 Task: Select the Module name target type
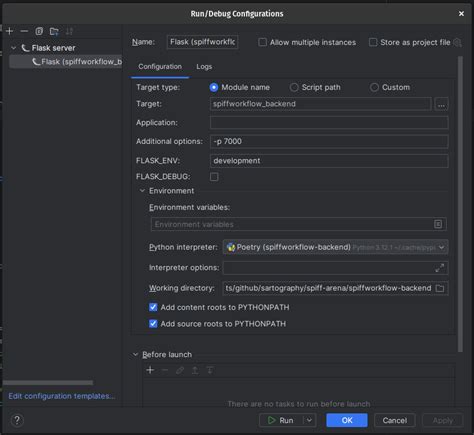214,87
